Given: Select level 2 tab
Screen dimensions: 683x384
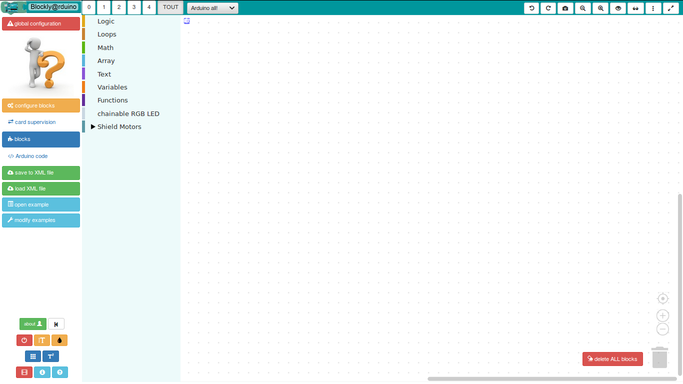Looking at the screenshot, I should pos(119,7).
